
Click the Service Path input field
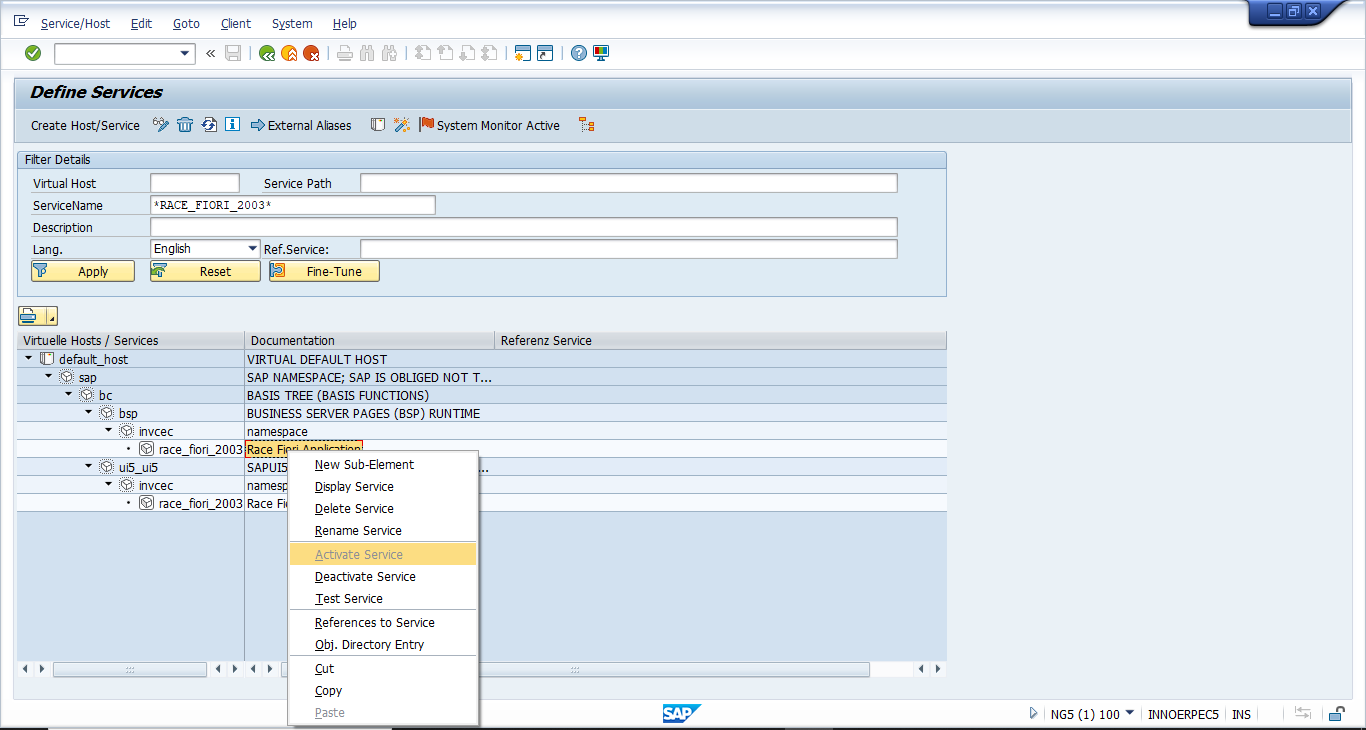click(x=629, y=183)
